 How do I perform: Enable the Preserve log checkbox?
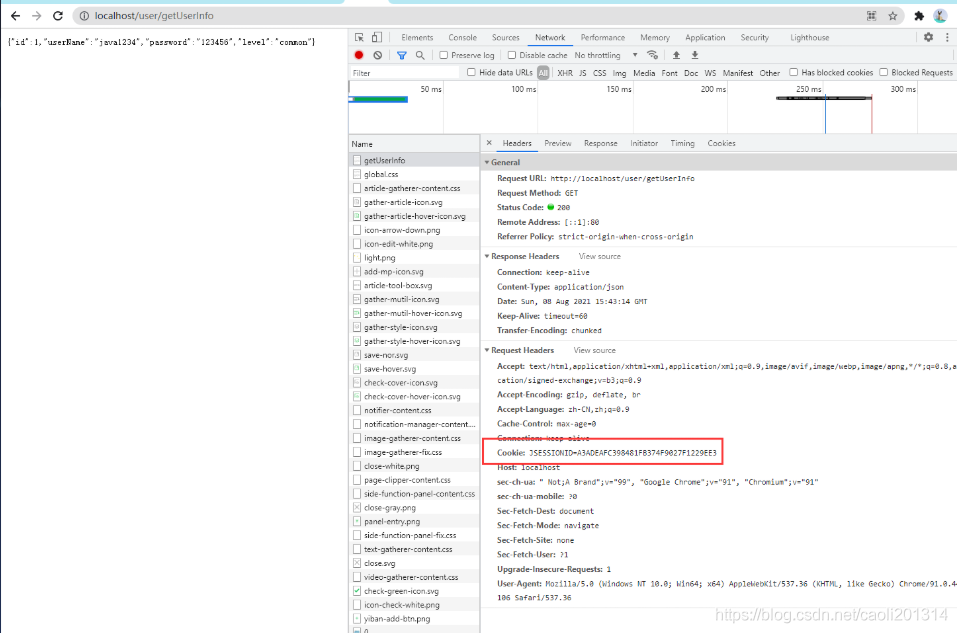(444, 55)
